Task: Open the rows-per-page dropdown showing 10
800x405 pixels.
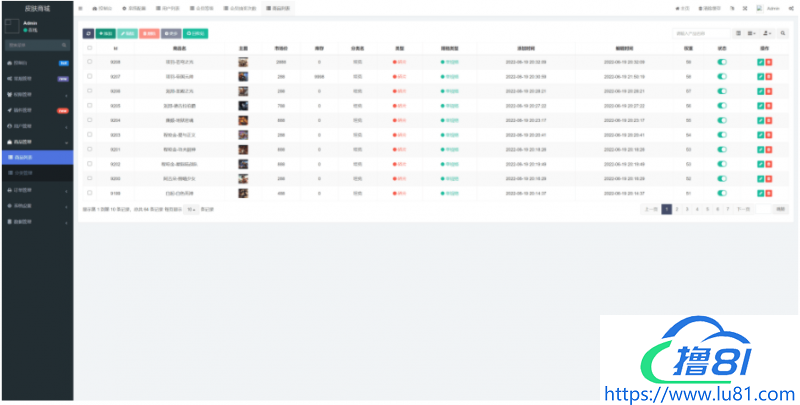Action: (191, 209)
